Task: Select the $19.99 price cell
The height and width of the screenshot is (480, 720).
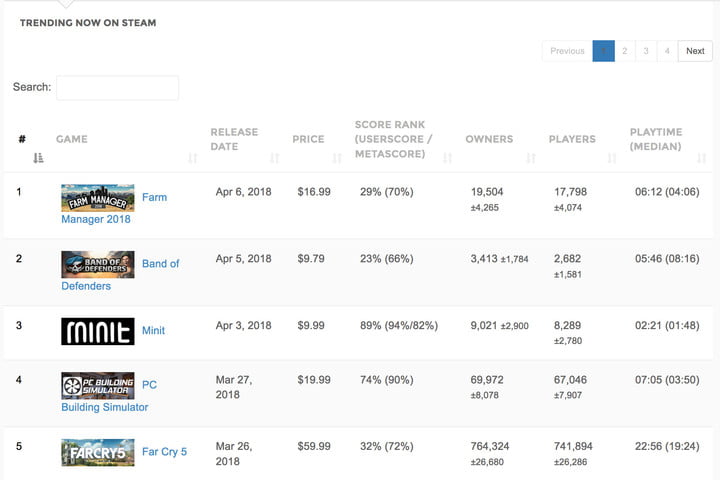Action: [x=314, y=380]
